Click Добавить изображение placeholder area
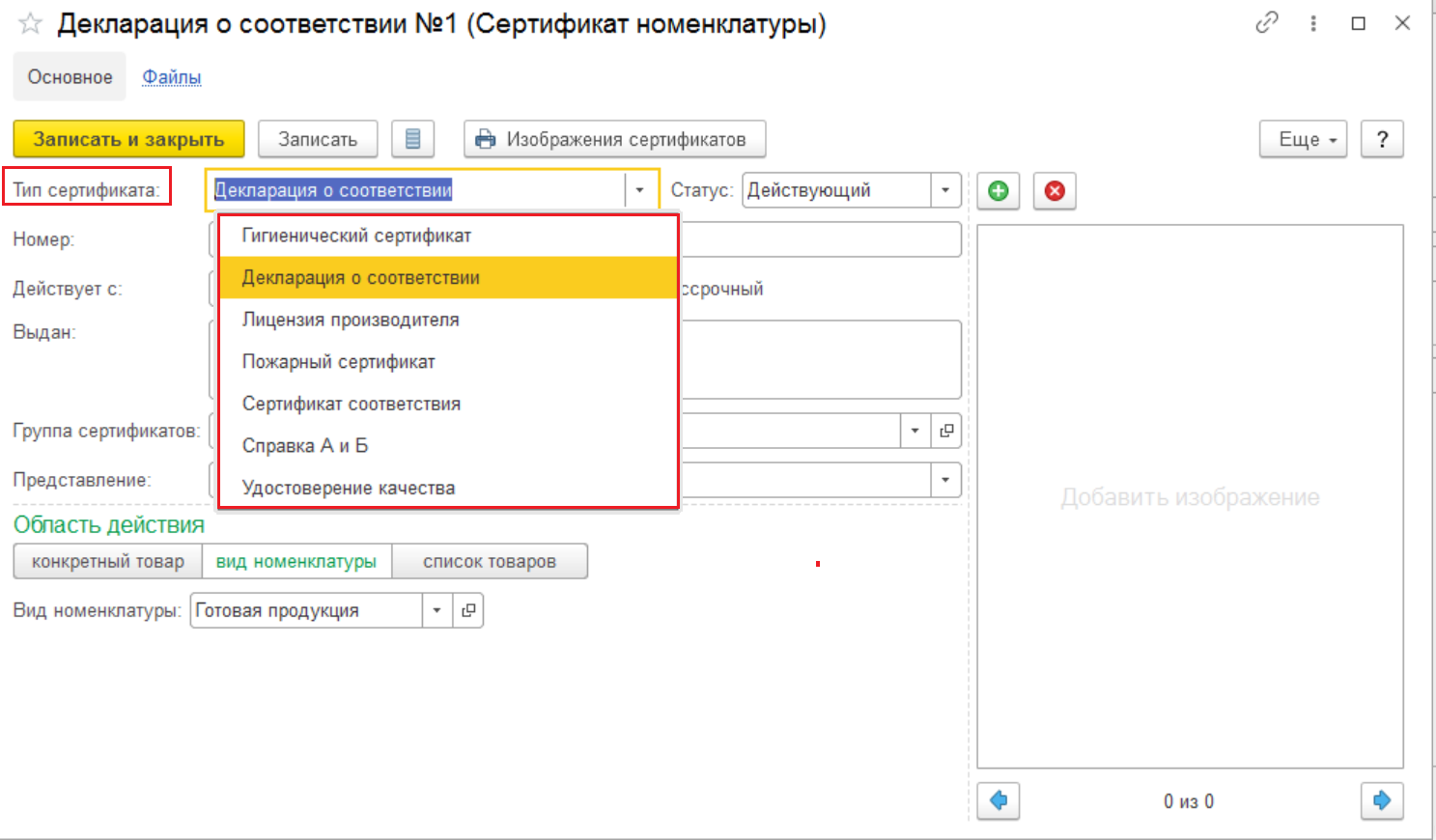The width and height of the screenshot is (1436, 840). coord(1190,497)
